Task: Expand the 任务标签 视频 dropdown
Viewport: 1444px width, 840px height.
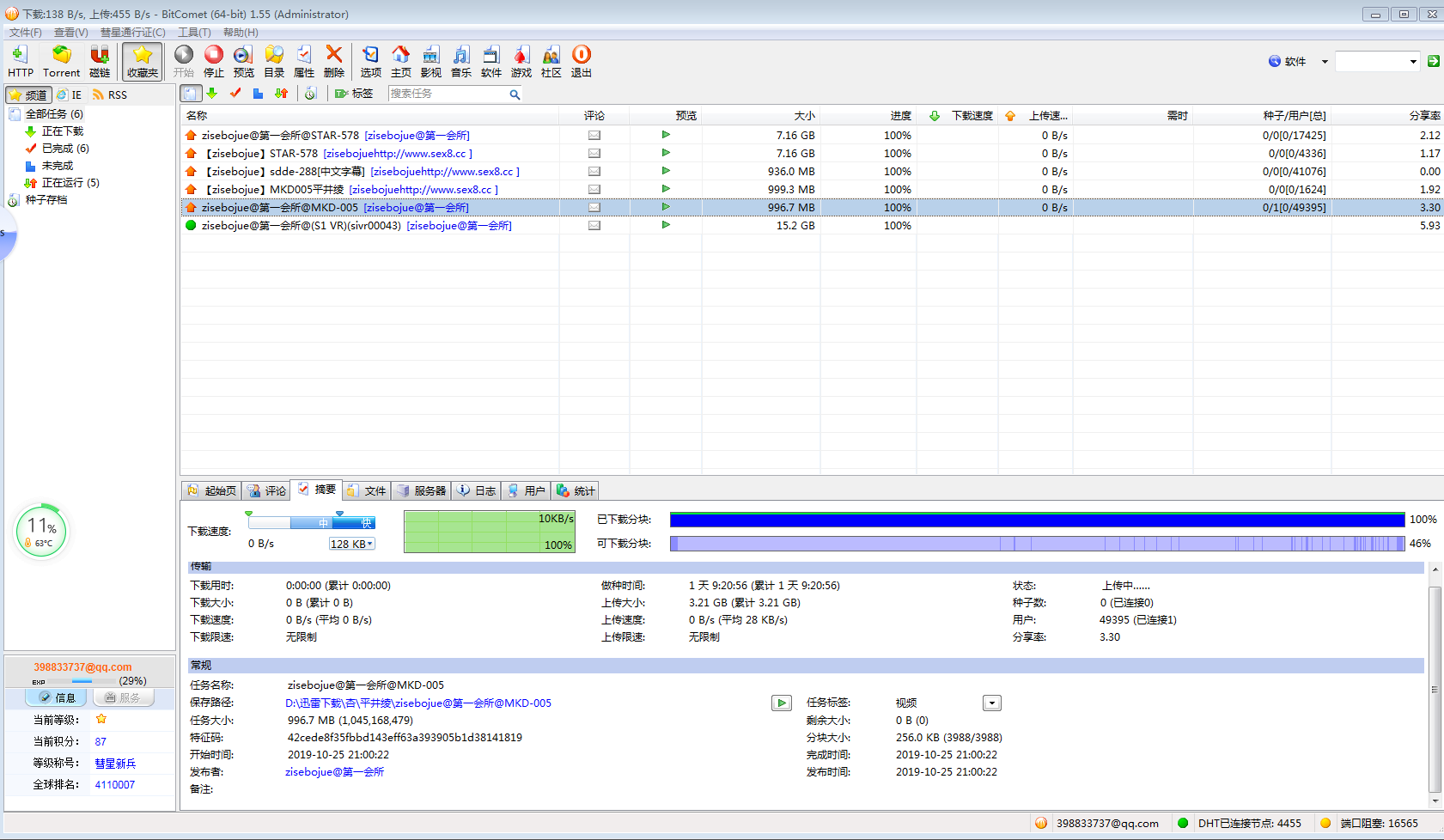Action: tap(991, 703)
